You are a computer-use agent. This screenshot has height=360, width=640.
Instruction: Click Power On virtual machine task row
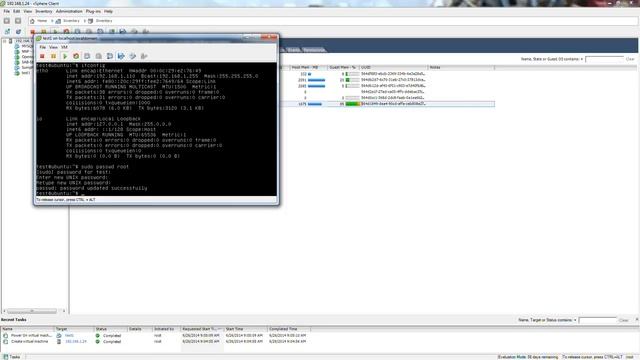click(155, 336)
